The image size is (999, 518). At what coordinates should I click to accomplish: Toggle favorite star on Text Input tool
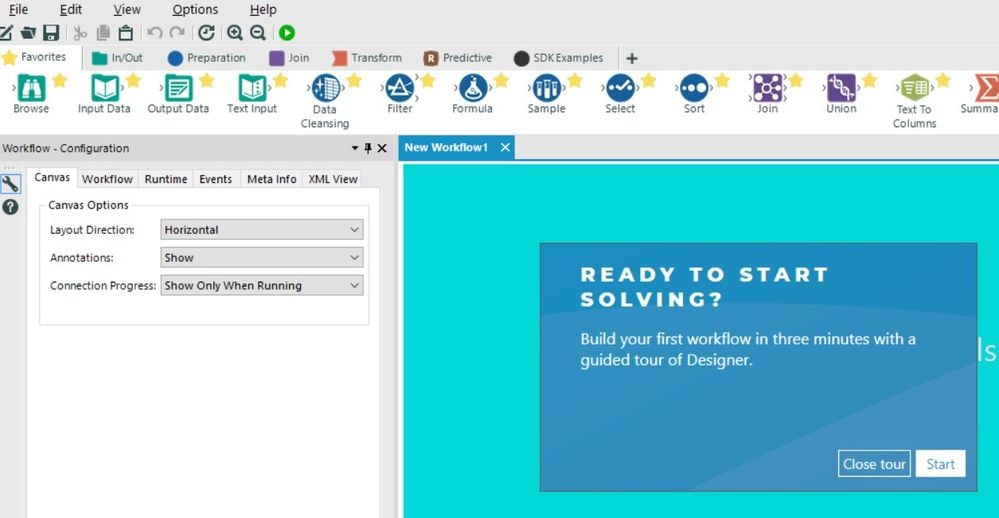click(280, 80)
